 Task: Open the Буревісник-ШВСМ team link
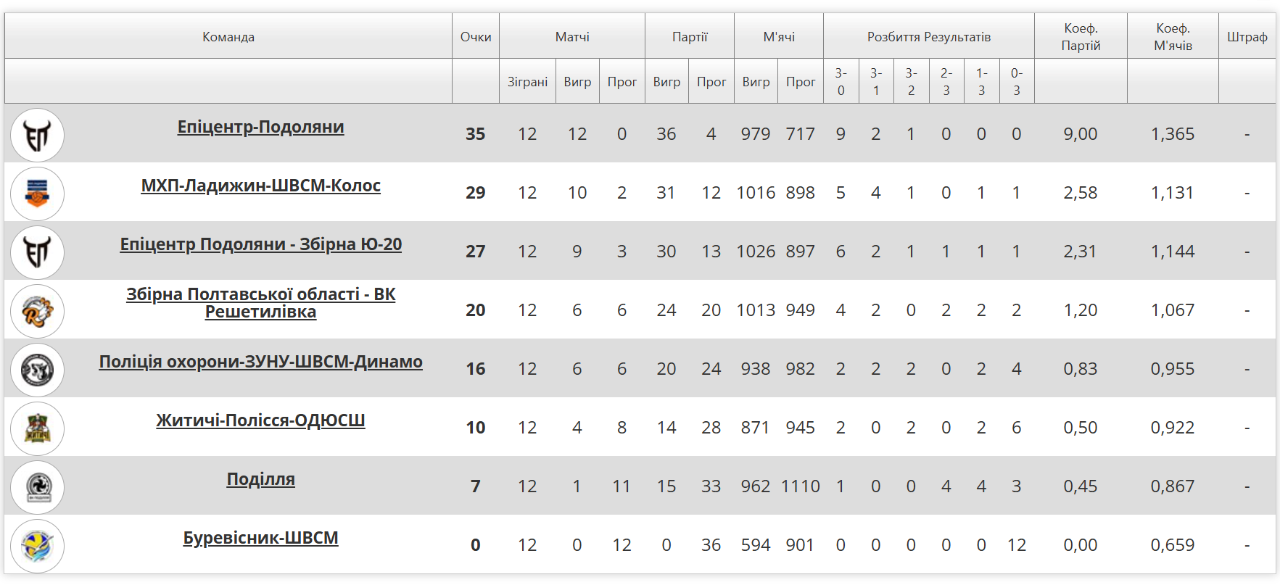click(x=260, y=539)
